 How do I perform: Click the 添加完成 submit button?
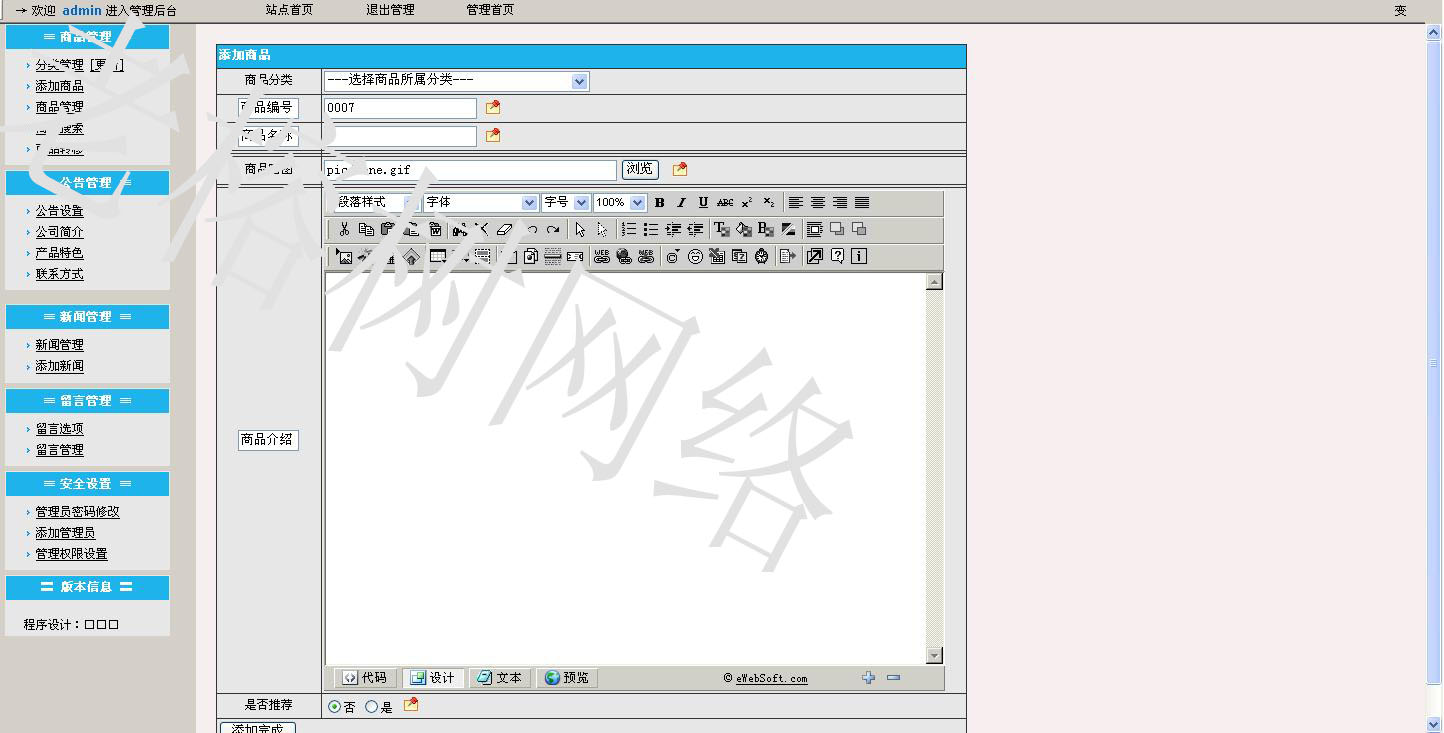point(258,727)
